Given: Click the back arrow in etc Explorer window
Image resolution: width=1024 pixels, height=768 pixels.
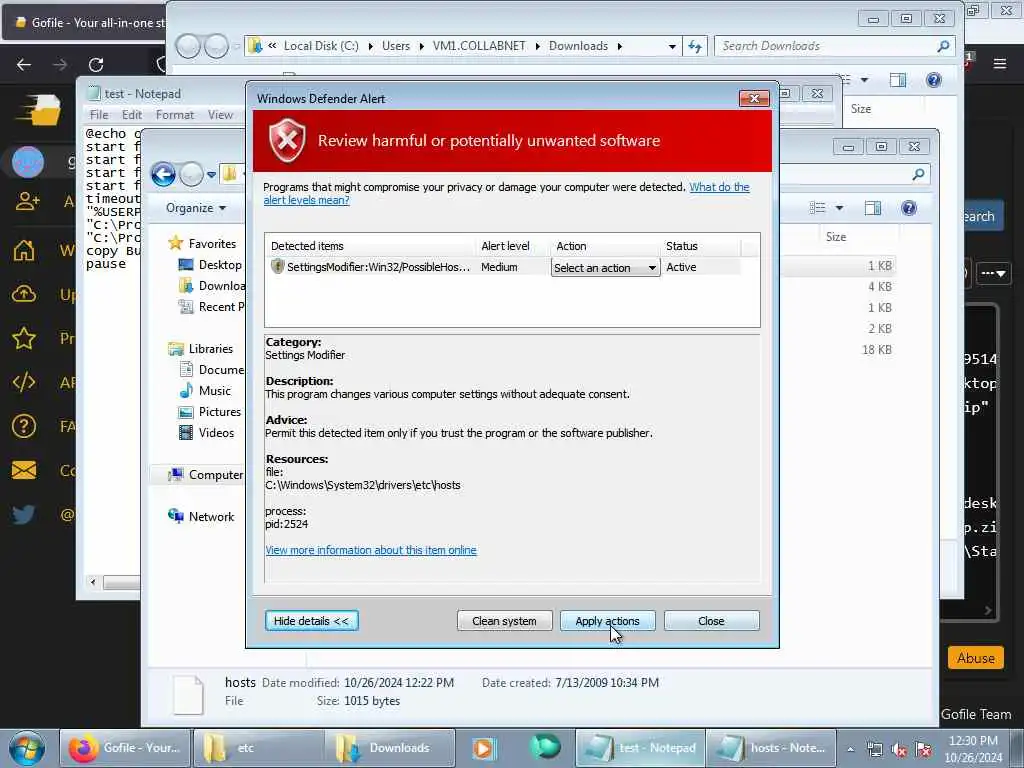Looking at the screenshot, I should coord(163,174).
